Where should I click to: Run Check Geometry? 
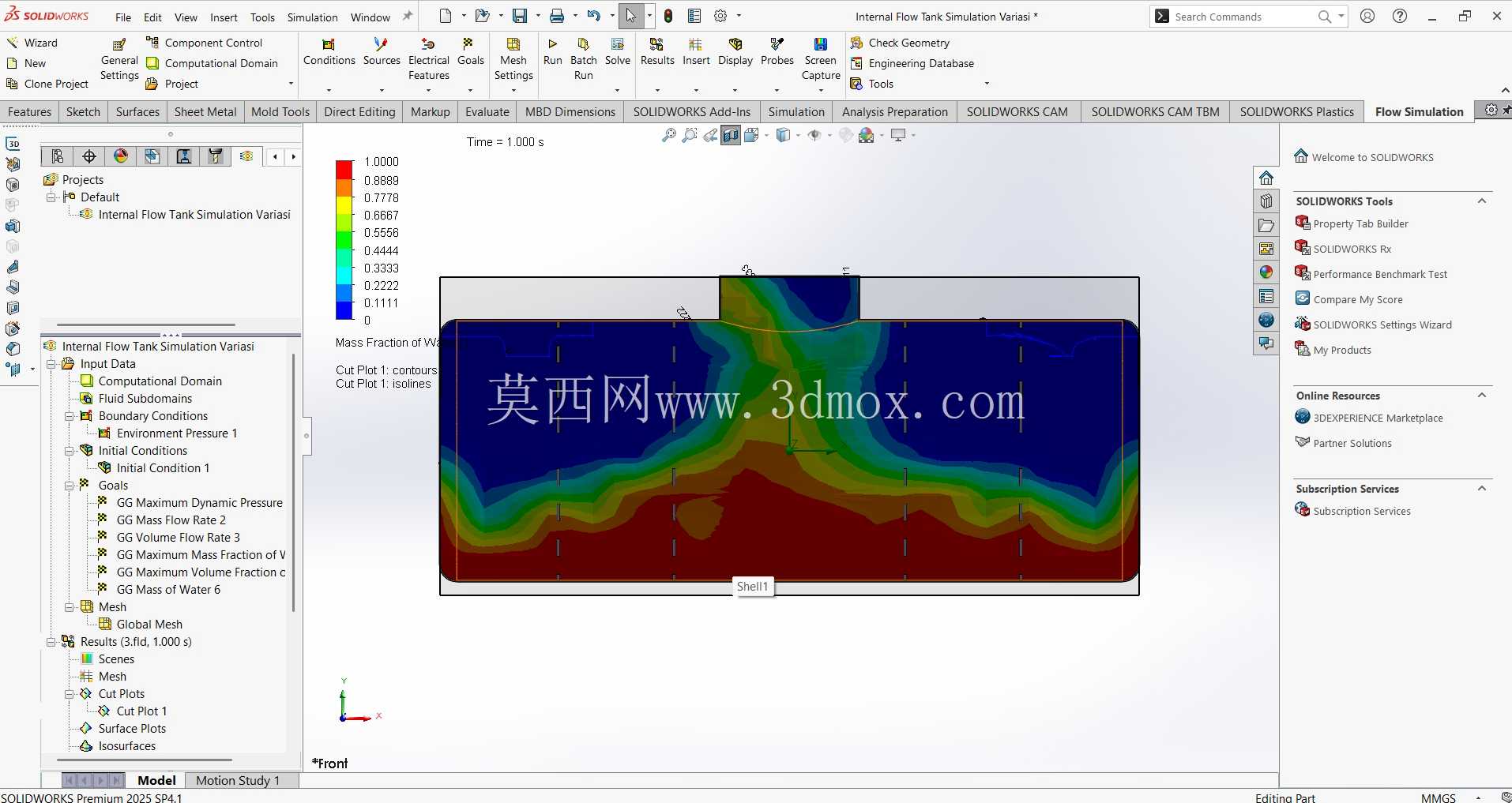pyautogui.click(x=900, y=43)
